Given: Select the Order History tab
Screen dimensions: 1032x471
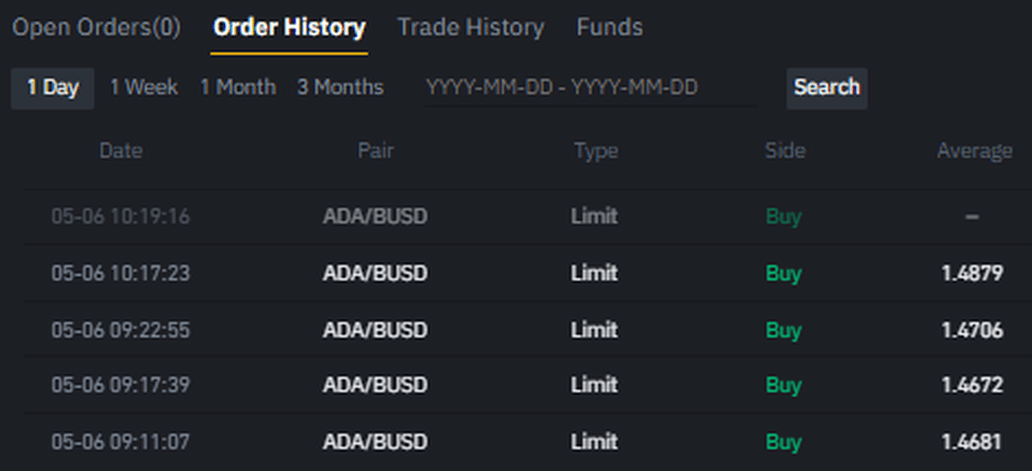Looking at the screenshot, I should click(x=289, y=27).
